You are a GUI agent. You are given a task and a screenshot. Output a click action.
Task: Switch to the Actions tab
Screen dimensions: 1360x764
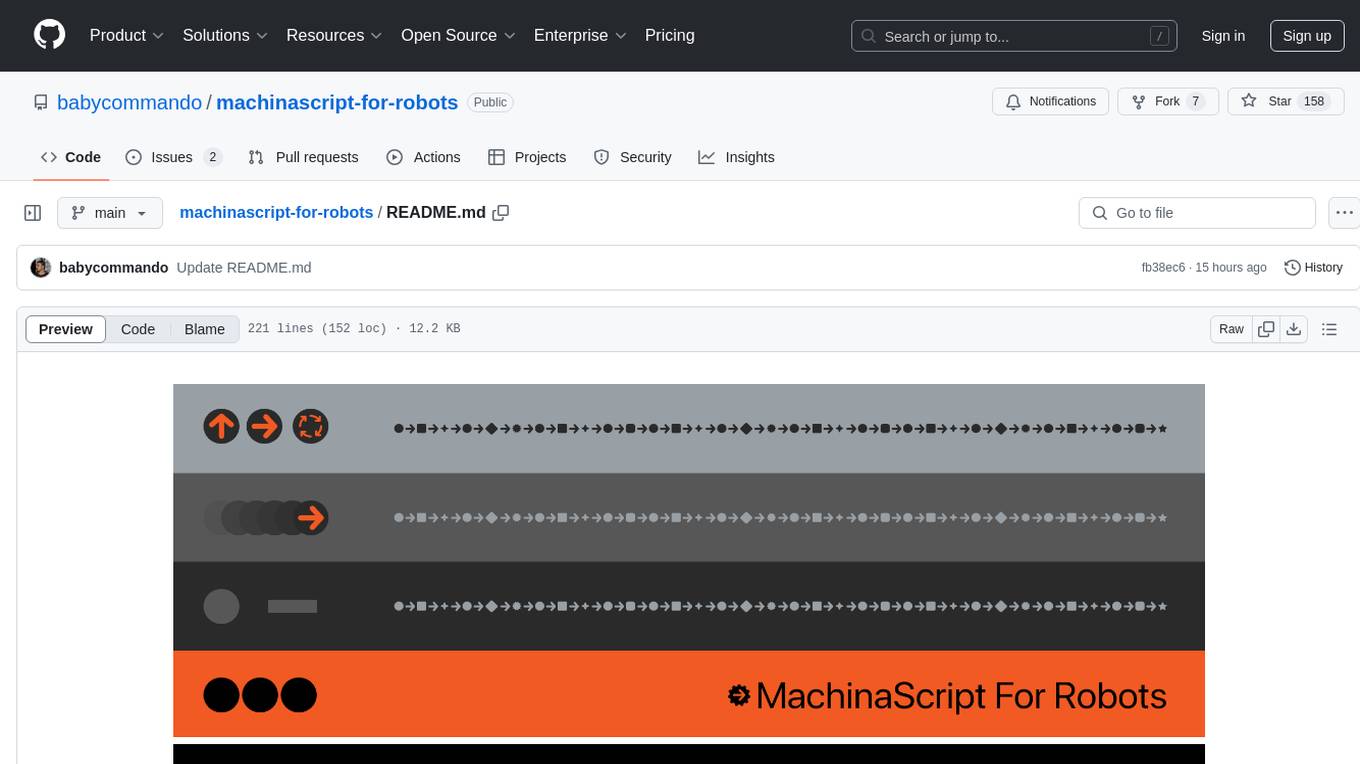click(x=423, y=157)
